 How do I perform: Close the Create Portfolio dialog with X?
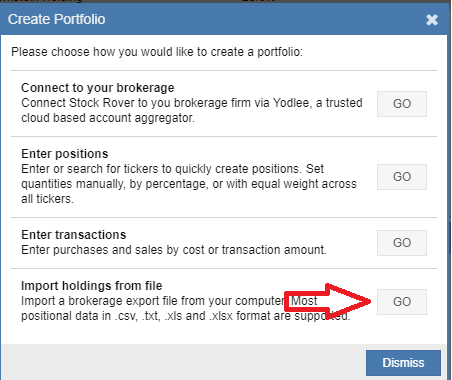coord(432,20)
